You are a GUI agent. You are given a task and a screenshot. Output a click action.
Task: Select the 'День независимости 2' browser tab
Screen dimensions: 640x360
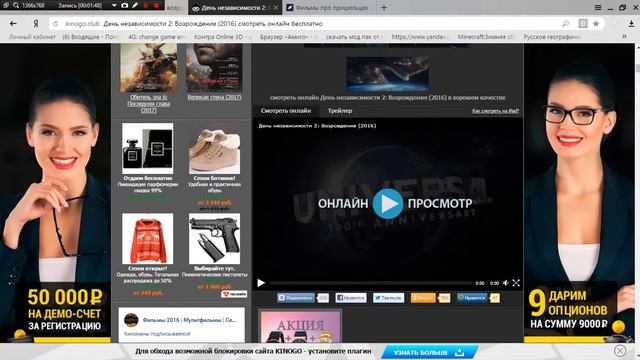(235, 8)
